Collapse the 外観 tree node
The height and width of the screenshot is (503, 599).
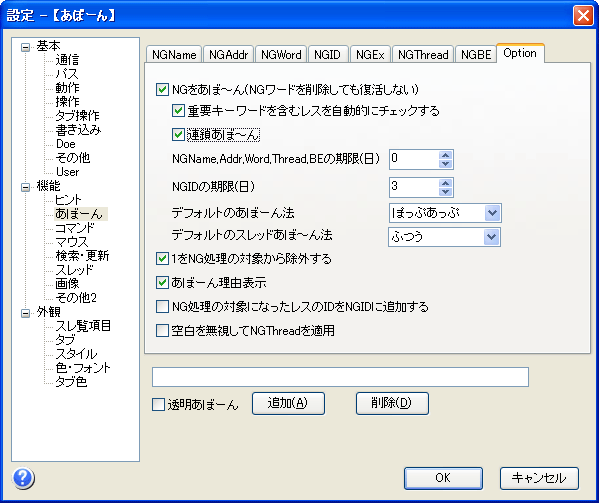coord(26,313)
